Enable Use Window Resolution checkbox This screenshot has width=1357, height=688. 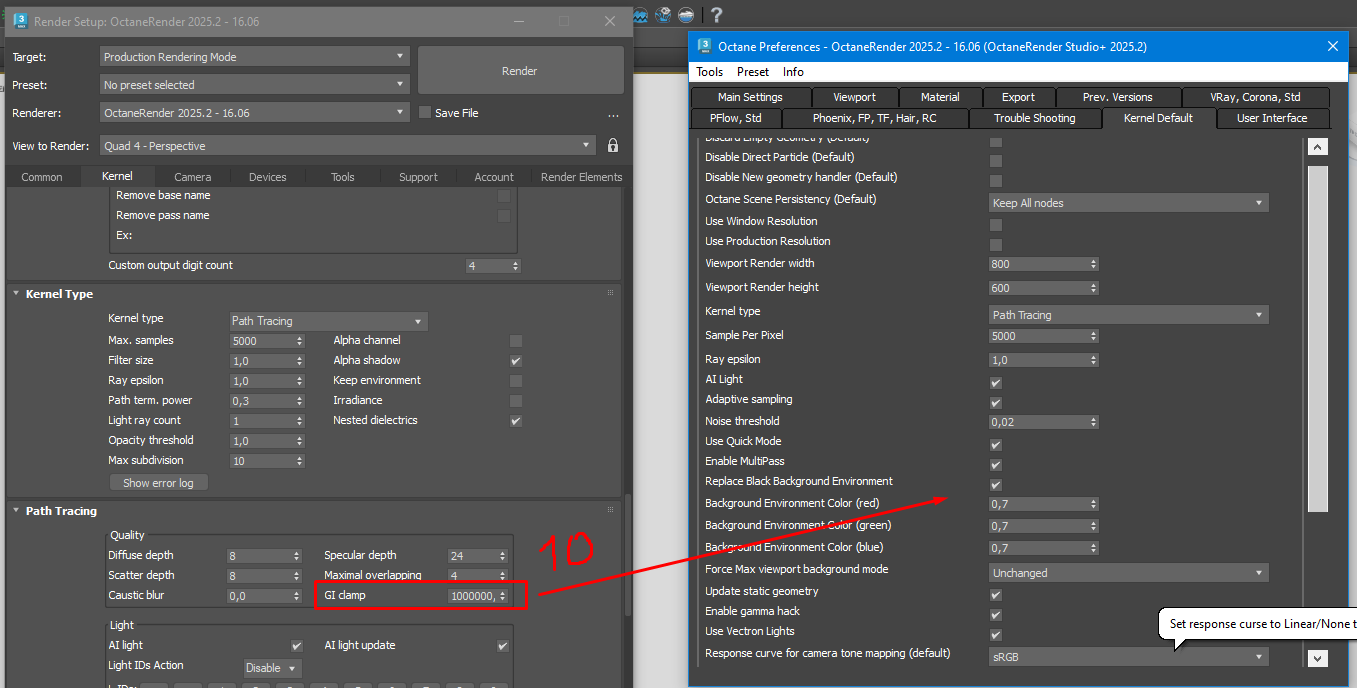click(996, 225)
